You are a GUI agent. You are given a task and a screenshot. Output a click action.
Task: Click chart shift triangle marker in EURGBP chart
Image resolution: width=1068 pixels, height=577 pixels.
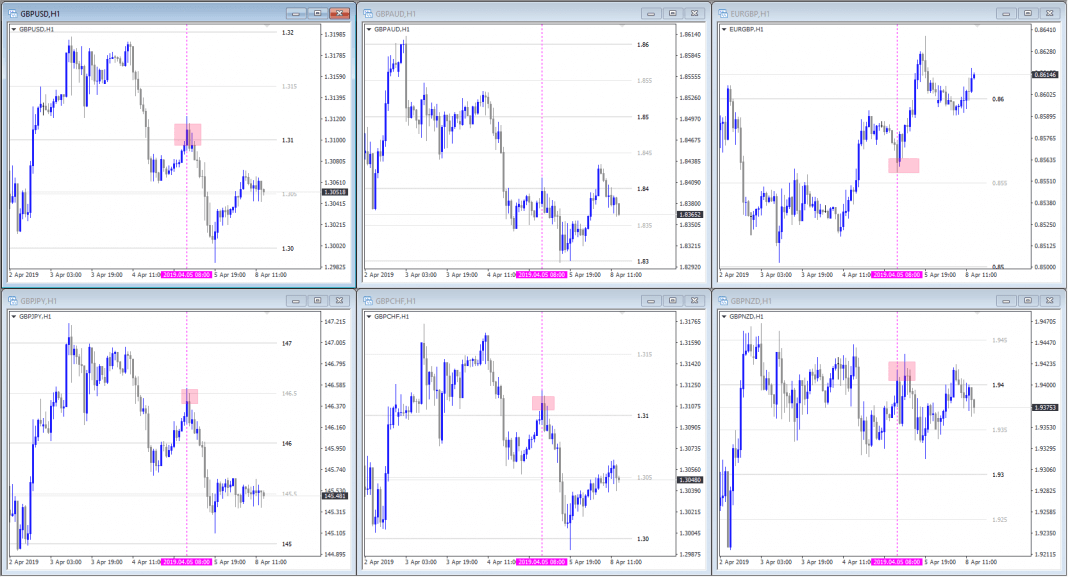(x=977, y=27)
